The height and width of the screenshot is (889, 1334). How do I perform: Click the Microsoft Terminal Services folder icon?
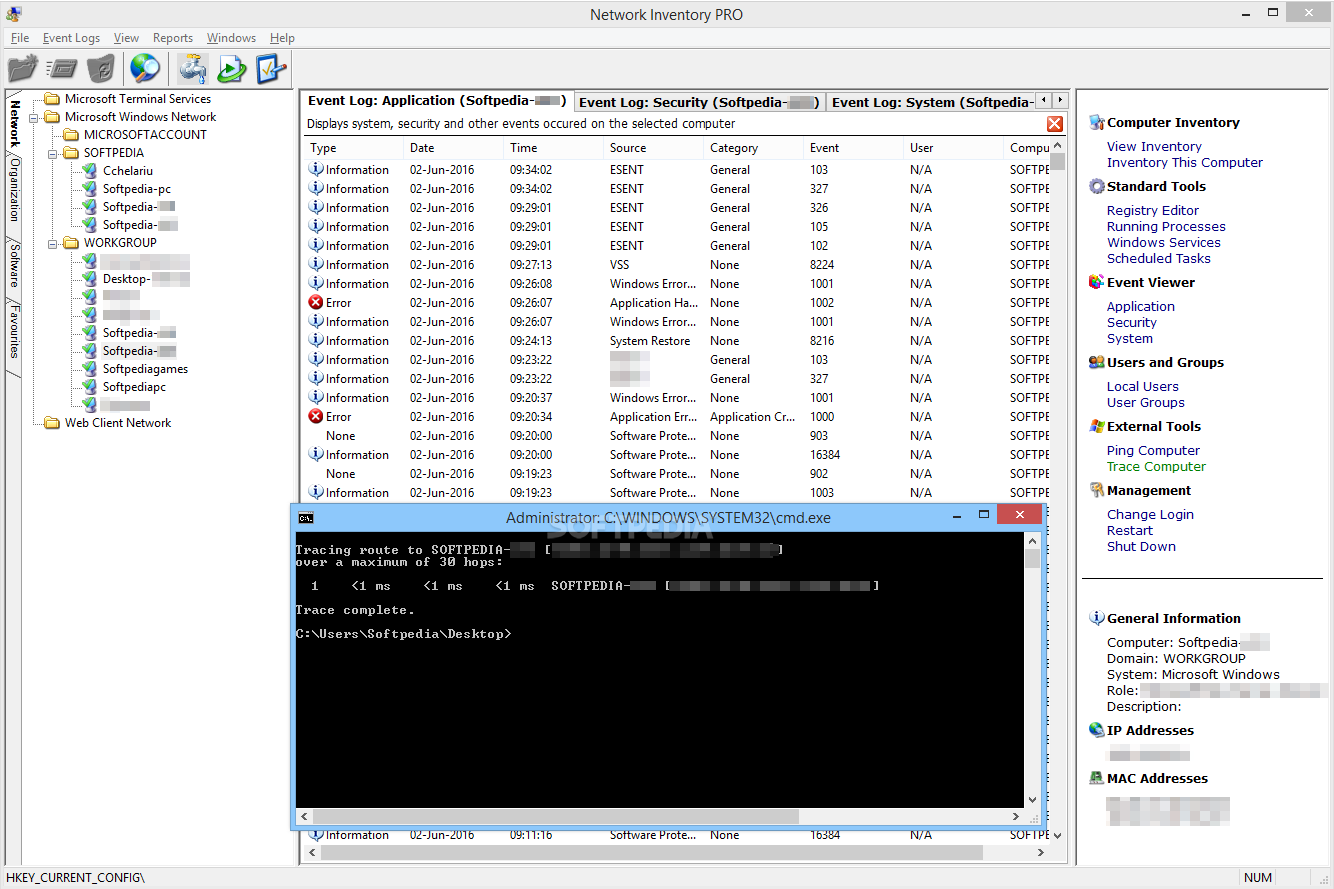[52, 99]
